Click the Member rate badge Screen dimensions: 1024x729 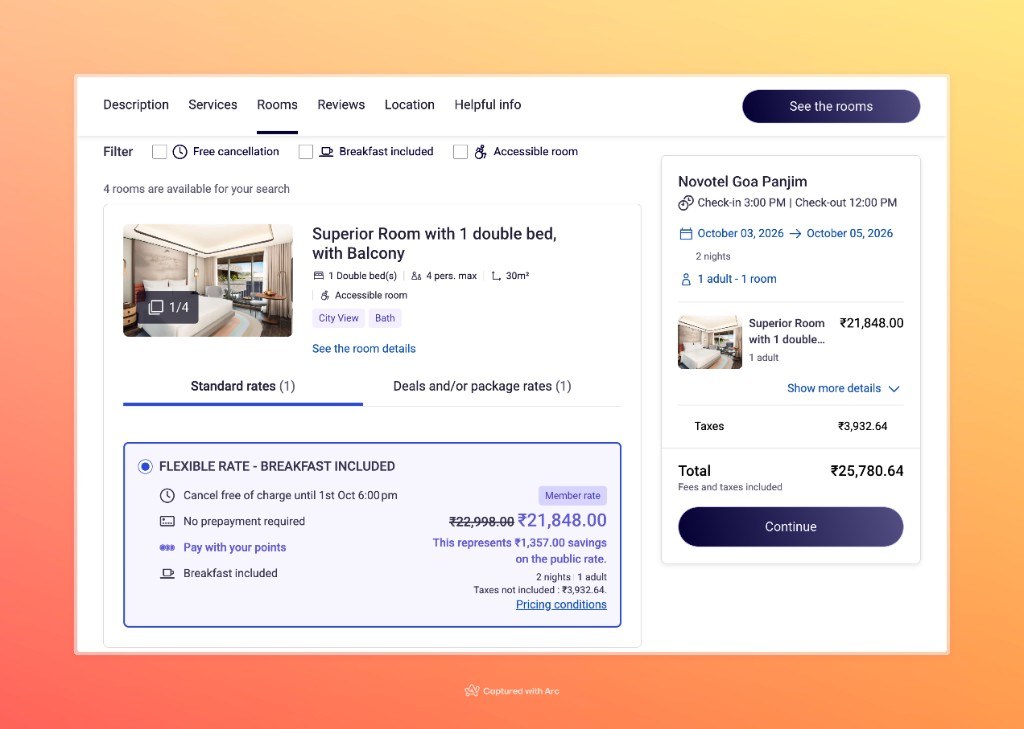tap(573, 495)
